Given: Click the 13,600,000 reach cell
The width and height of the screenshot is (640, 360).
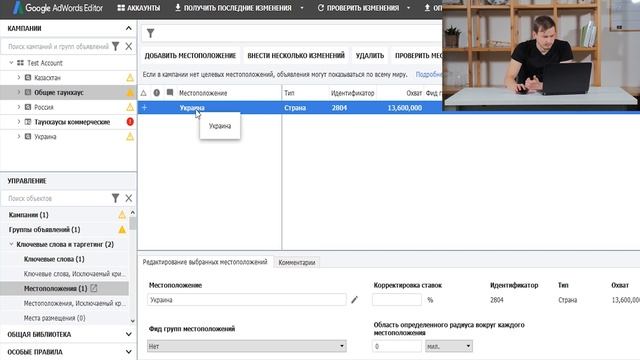Looking at the screenshot, I should pos(404,108).
